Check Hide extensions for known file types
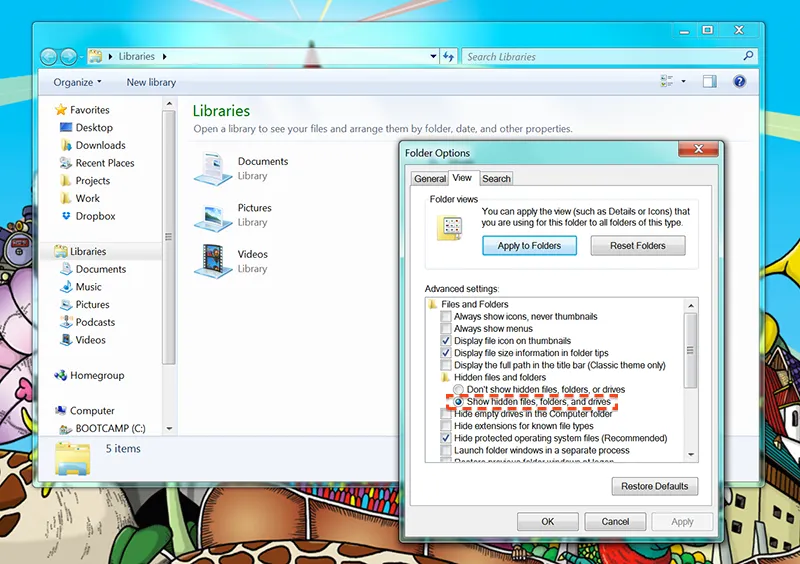The image size is (800, 564). pos(446,426)
